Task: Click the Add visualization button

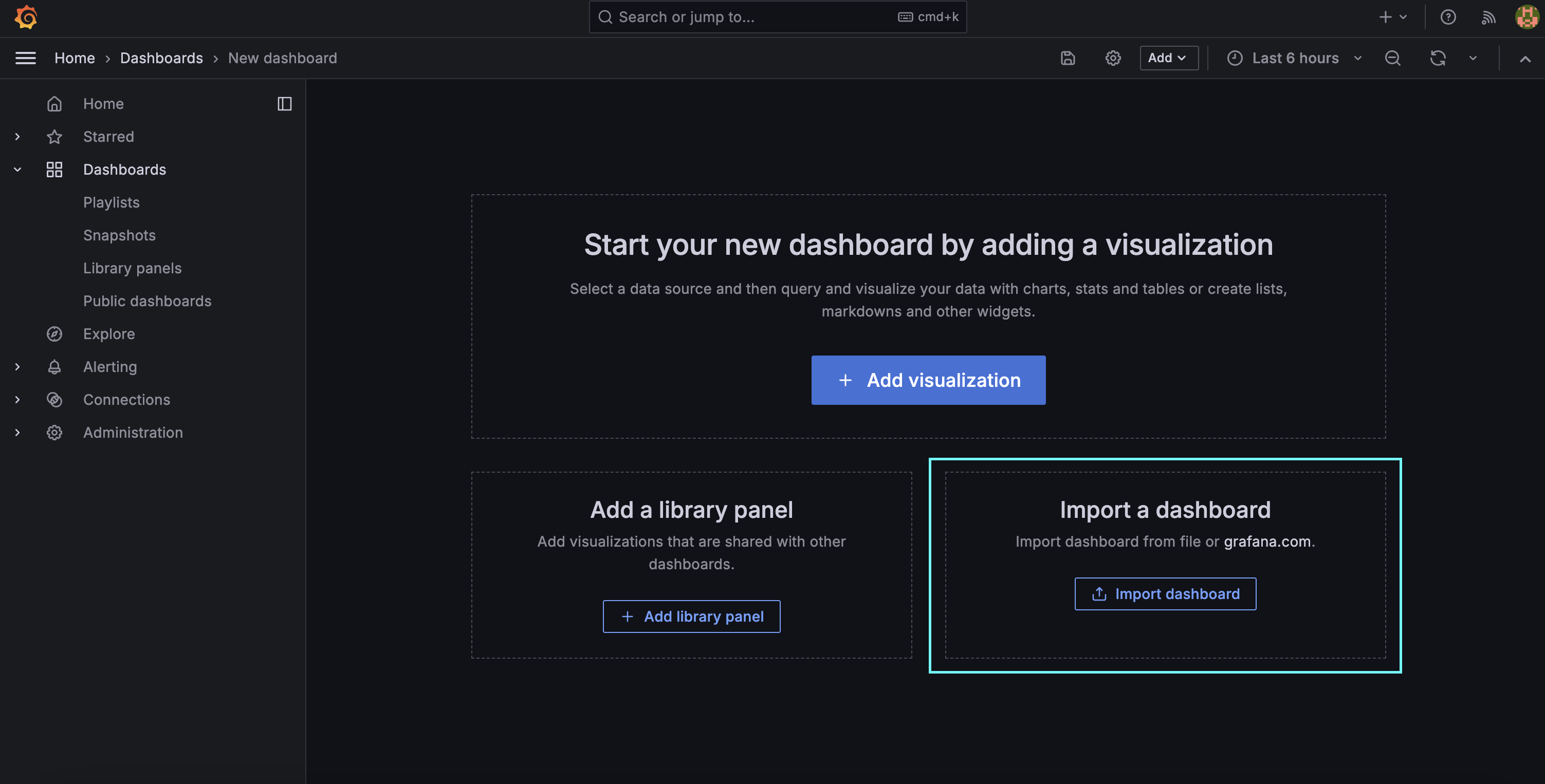Action: coord(928,380)
